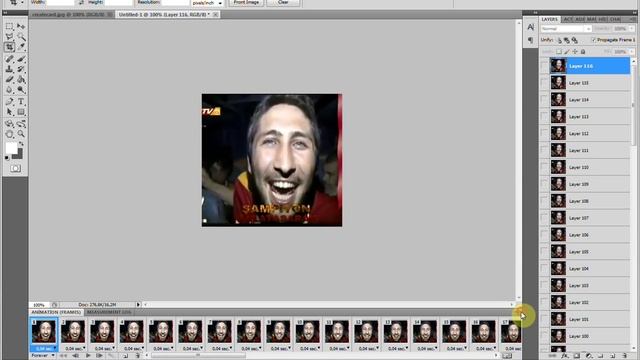Toggle lock position
Image resolution: width=640 pixels, height=360 pixels.
[575, 52]
